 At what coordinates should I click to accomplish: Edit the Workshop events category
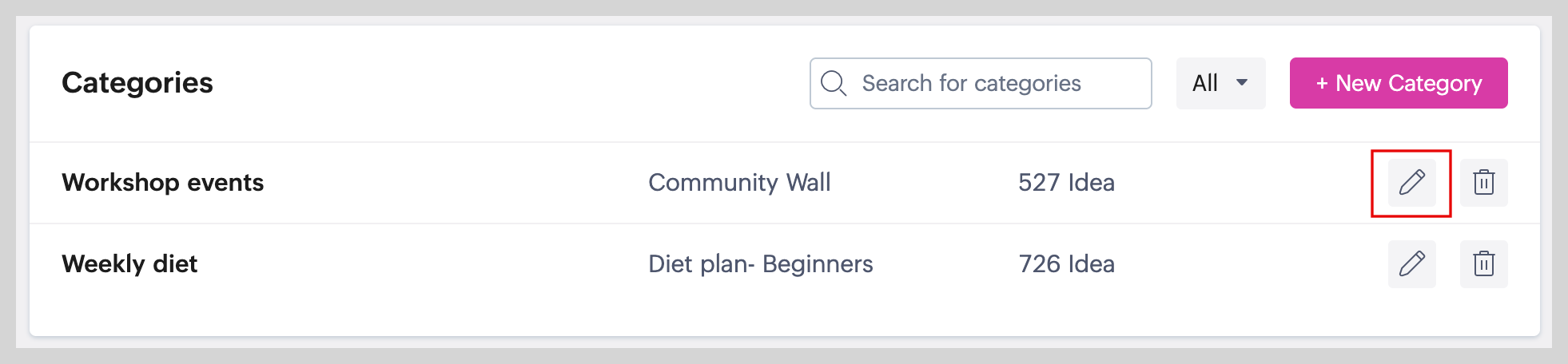[1411, 183]
